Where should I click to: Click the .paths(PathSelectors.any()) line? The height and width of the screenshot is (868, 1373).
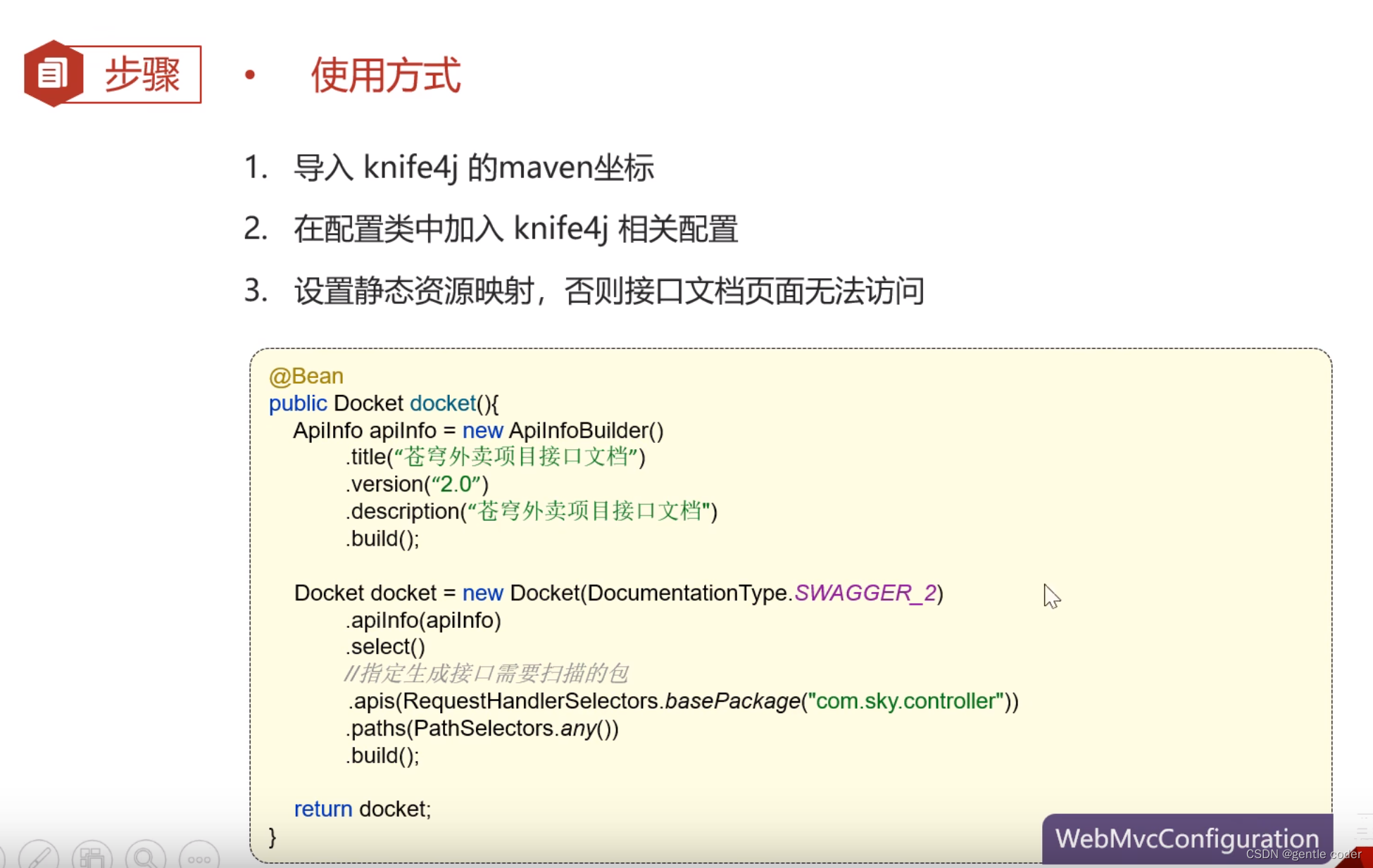[482, 728]
